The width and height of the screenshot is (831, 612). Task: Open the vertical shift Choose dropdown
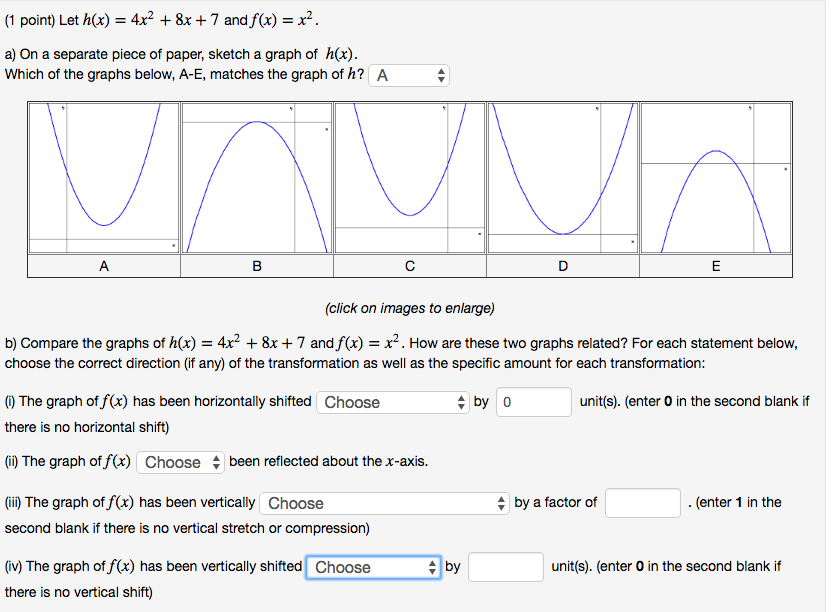372,567
